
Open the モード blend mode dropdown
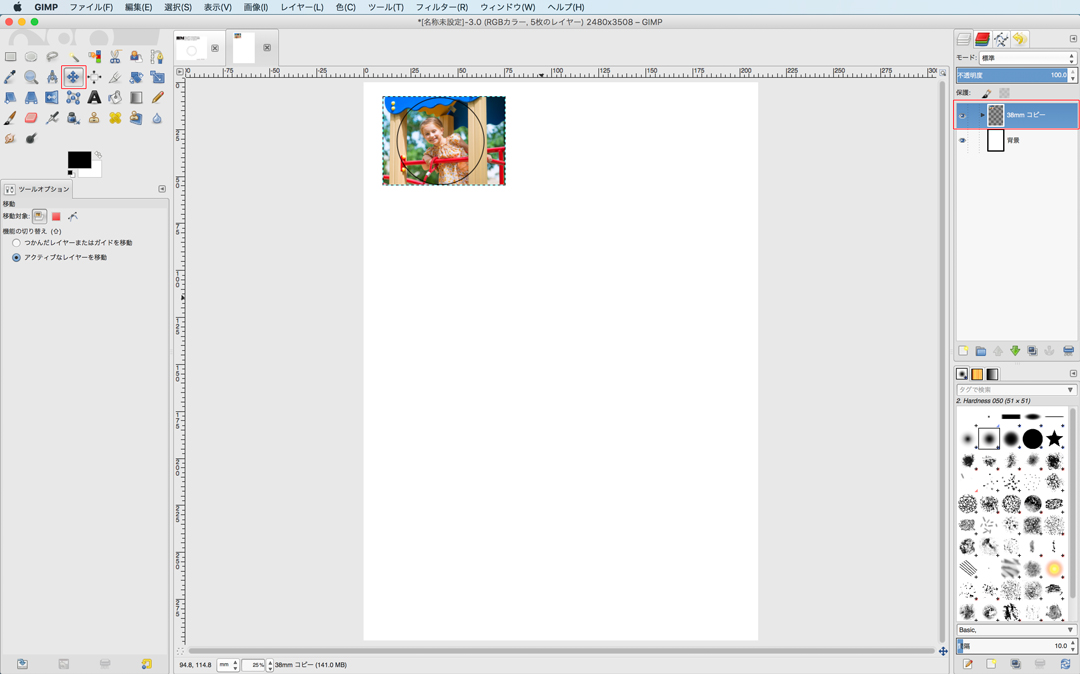point(1027,58)
